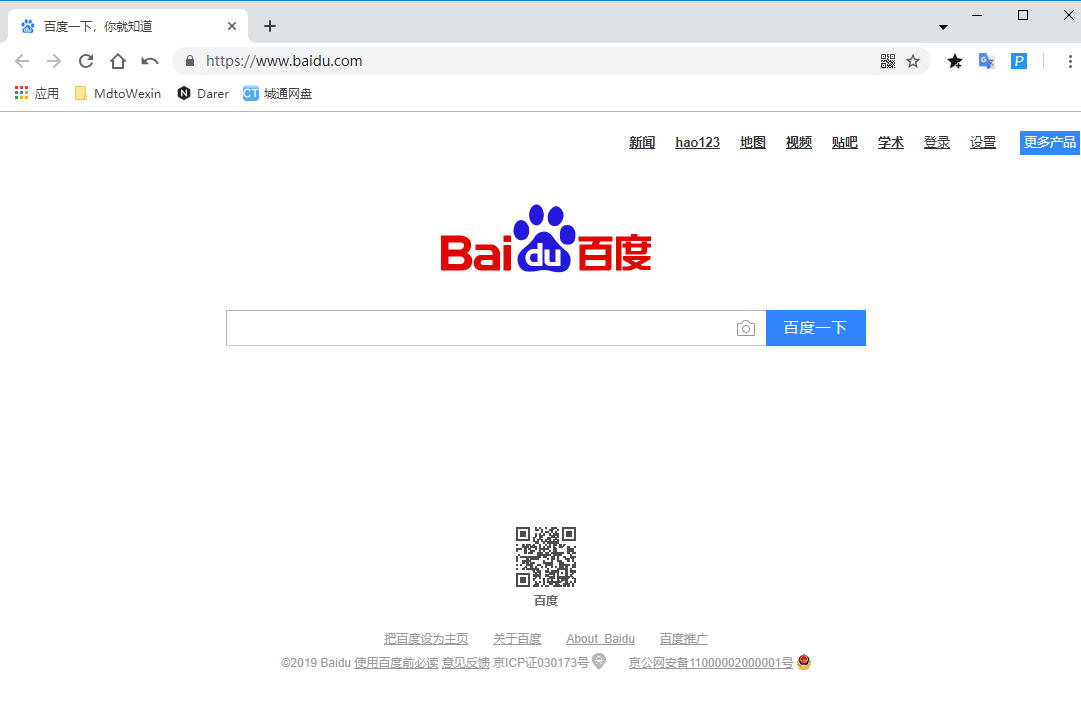
Task: Click the police badge icon in footer
Action: click(804, 662)
